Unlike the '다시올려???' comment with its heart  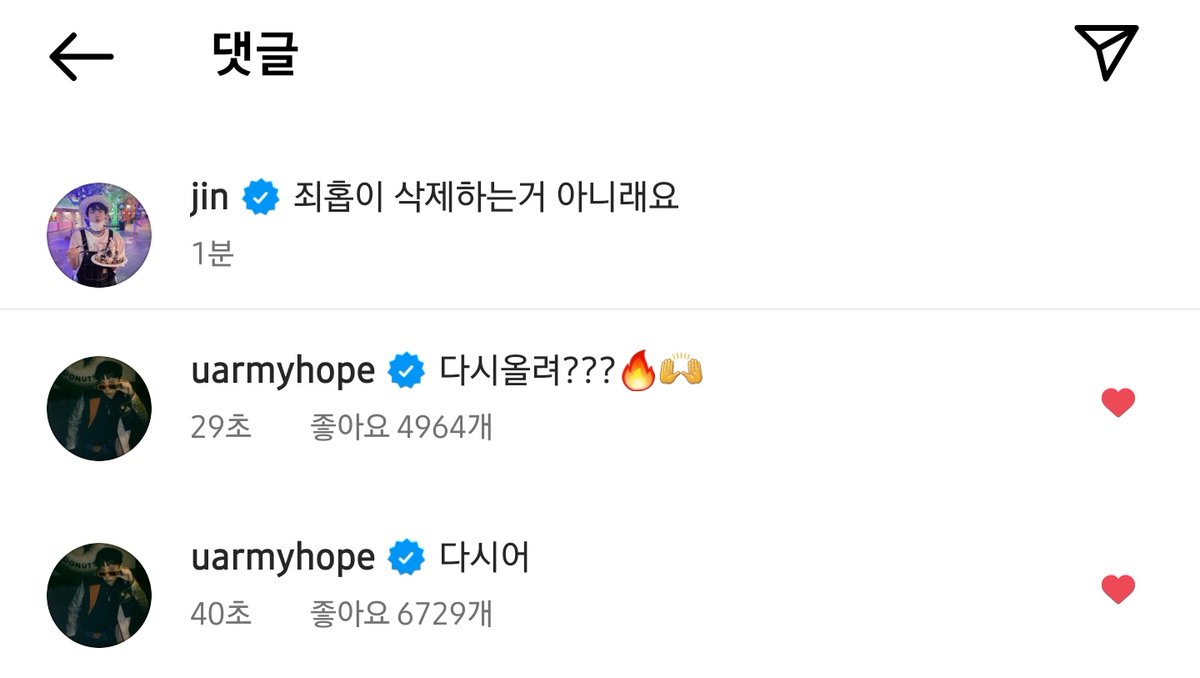point(1118,403)
